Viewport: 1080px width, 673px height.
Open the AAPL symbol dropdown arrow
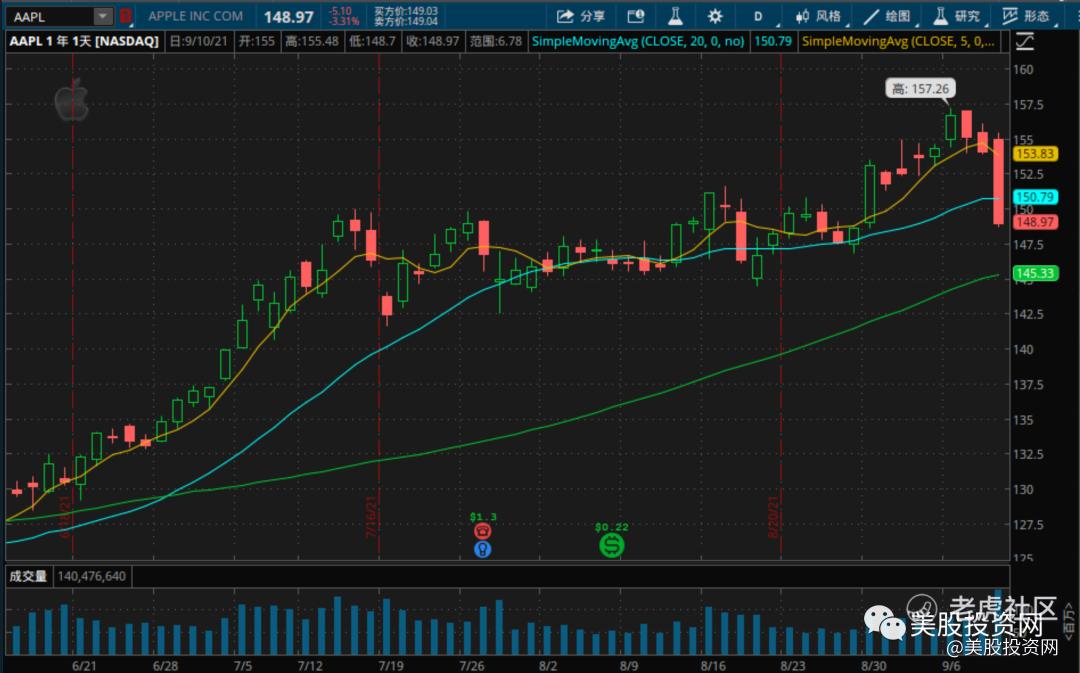pyautogui.click(x=103, y=16)
